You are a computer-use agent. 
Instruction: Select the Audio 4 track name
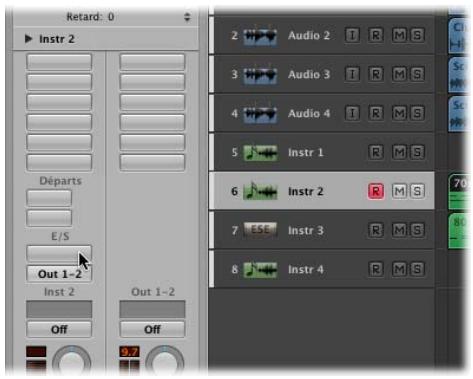click(x=309, y=113)
